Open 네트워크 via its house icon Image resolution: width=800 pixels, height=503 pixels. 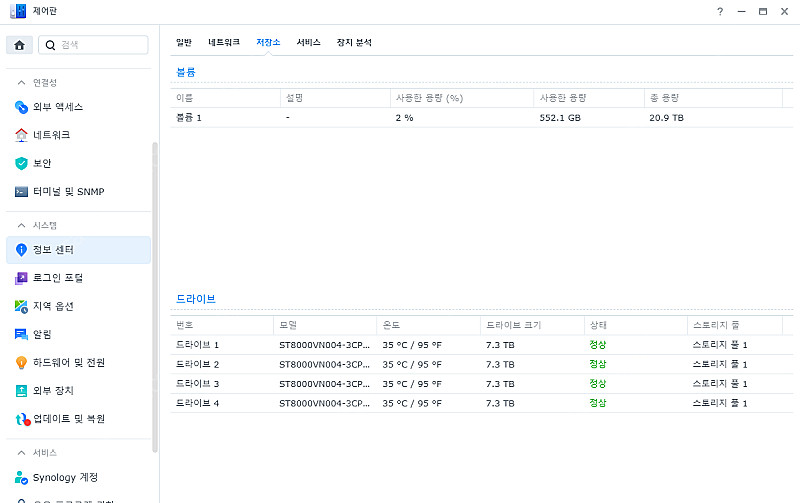[21, 135]
